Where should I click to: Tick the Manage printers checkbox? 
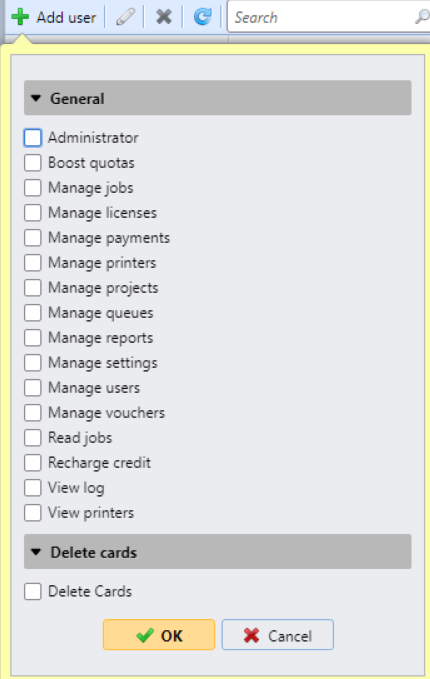point(33,263)
